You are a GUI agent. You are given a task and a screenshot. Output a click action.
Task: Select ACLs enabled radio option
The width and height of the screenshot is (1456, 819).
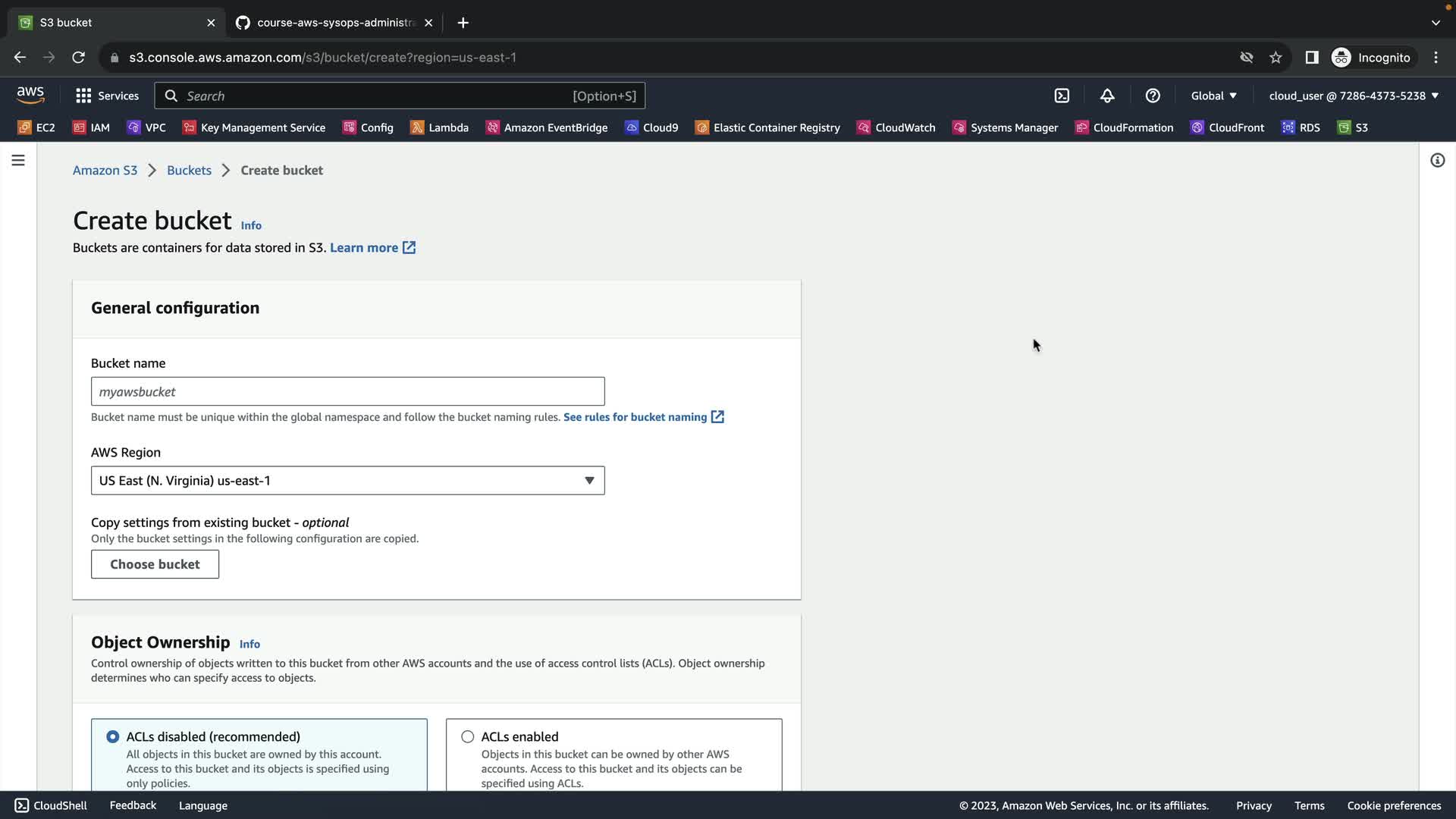point(468,736)
